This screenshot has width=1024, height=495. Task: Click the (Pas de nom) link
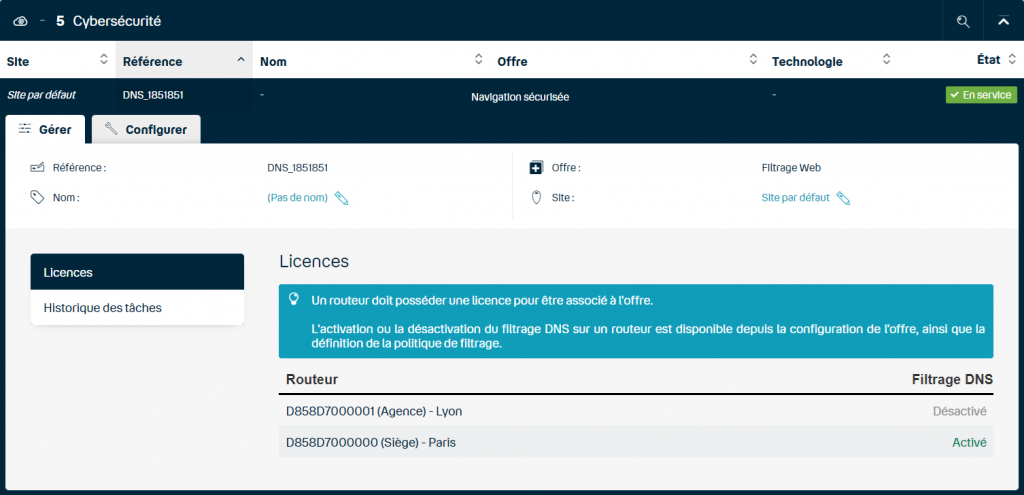click(297, 198)
